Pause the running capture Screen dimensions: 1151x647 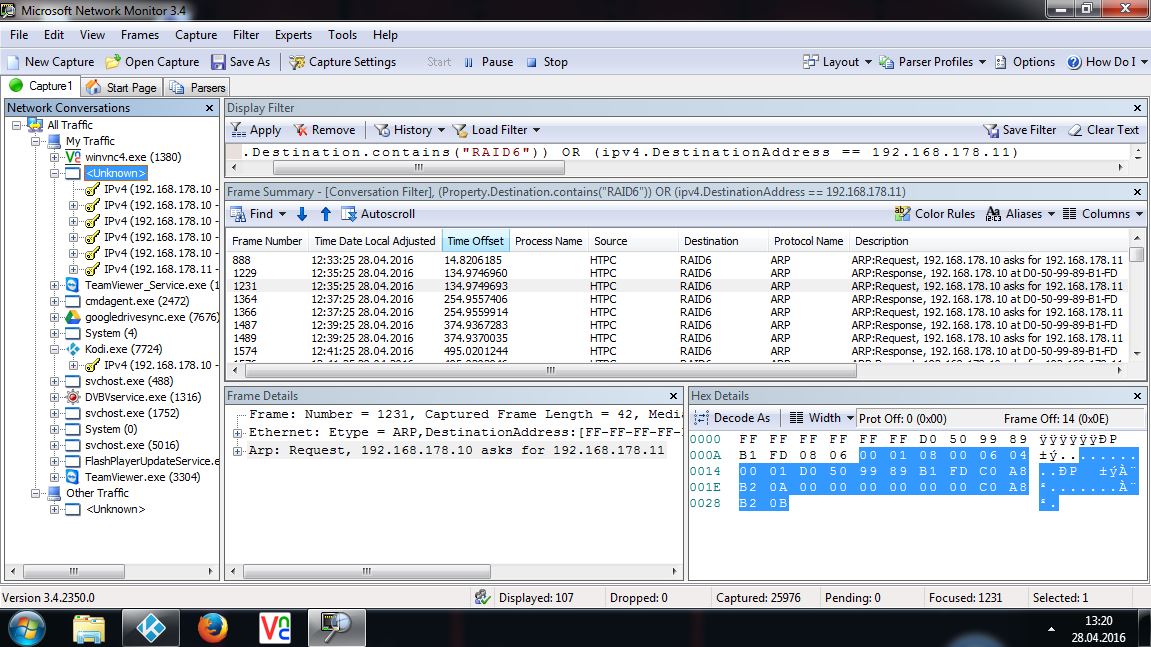coord(489,62)
